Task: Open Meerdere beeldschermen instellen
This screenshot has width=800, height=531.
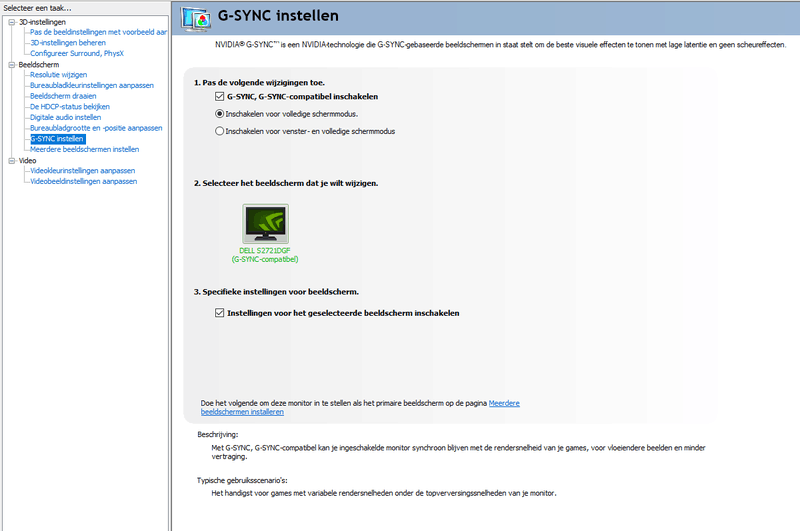Action: coord(84,150)
